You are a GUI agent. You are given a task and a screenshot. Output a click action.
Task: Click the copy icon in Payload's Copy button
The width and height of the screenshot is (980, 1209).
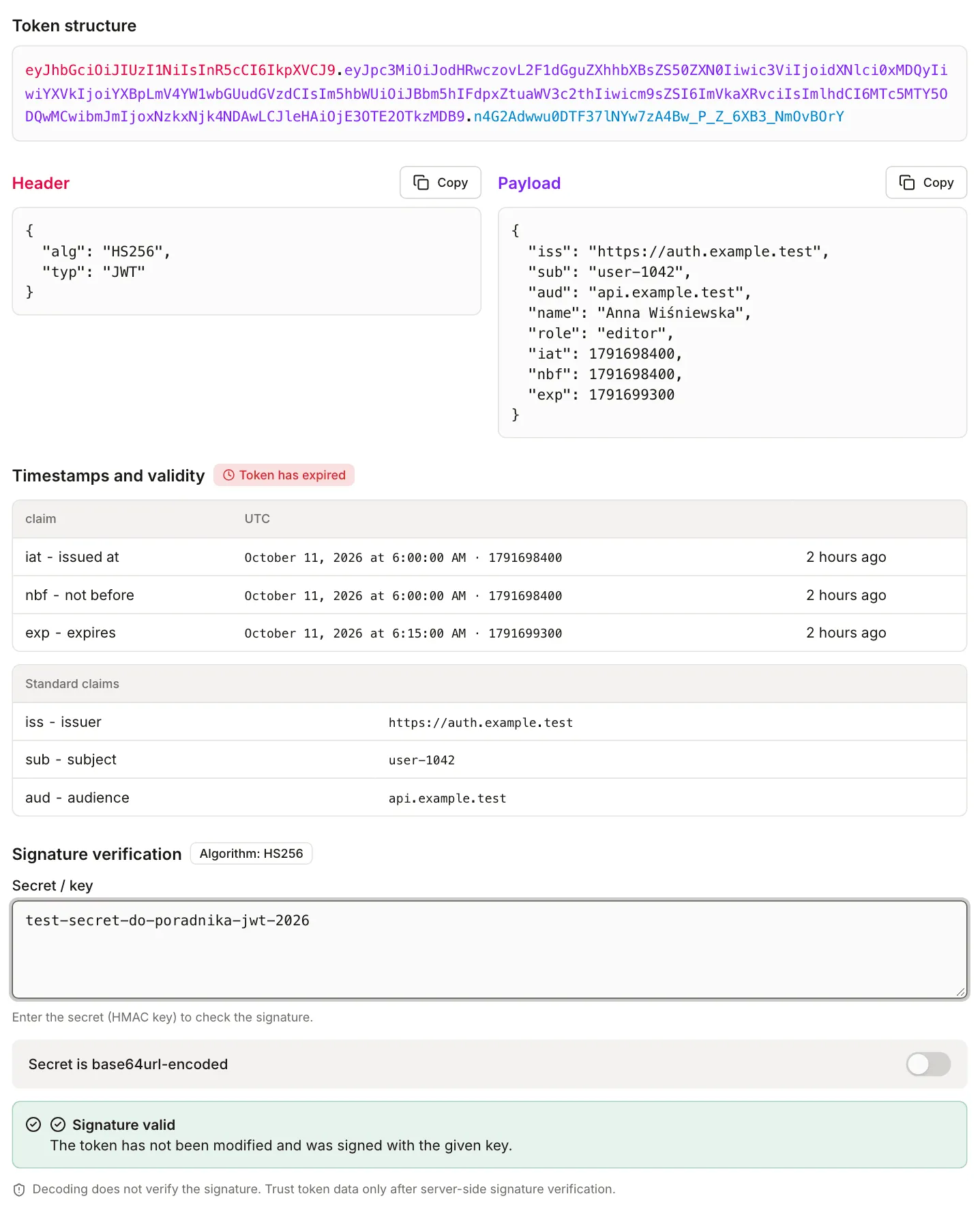pyautogui.click(x=907, y=183)
